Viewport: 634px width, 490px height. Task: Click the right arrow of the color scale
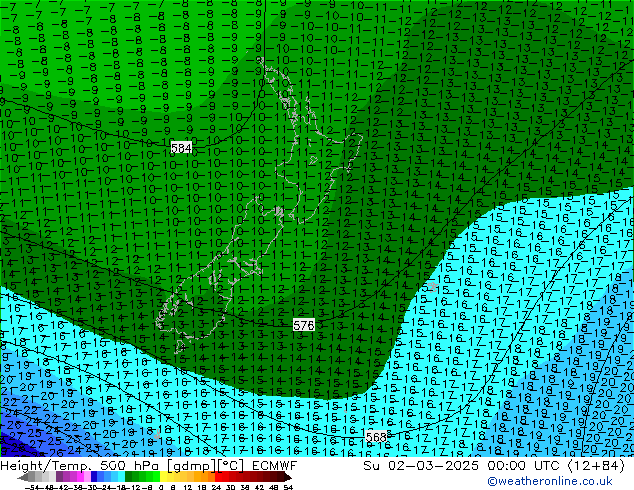(x=290, y=477)
